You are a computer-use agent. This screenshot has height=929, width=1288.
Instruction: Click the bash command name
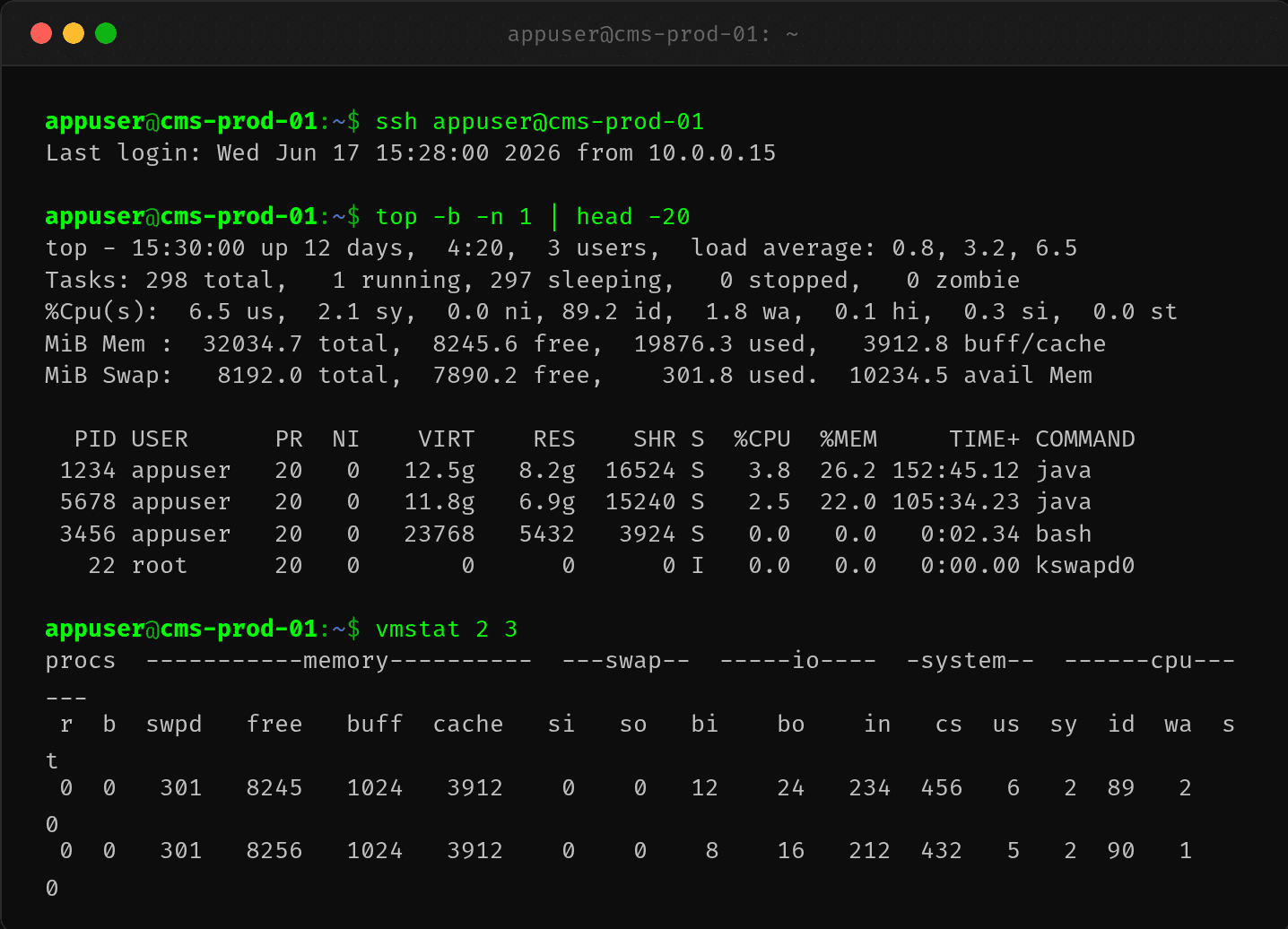pyautogui.click(x=1064, y=534)
